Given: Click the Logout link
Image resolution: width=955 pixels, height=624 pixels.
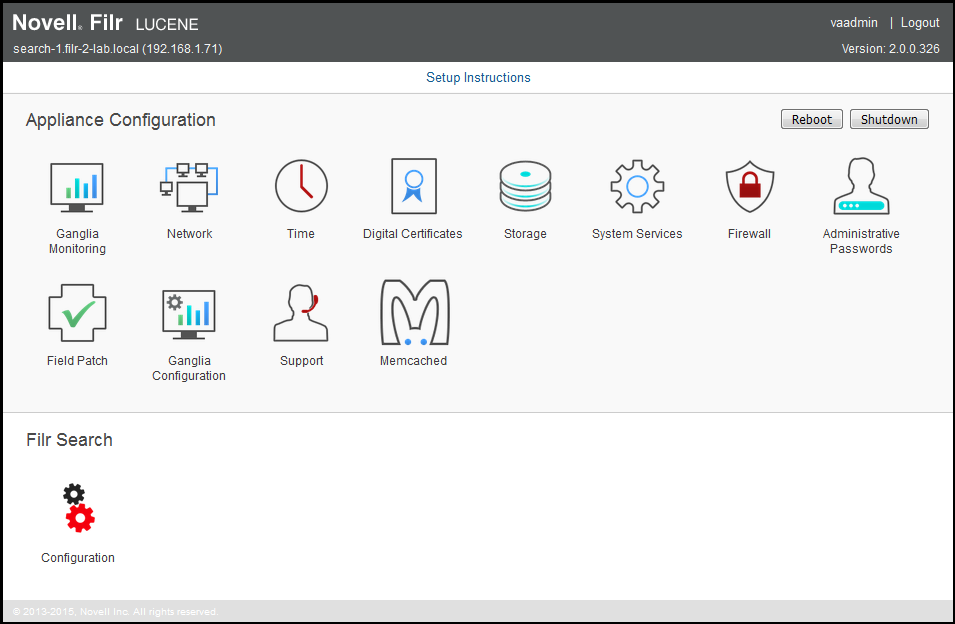Looking at the screenshot, I should (x=920, y=23).
